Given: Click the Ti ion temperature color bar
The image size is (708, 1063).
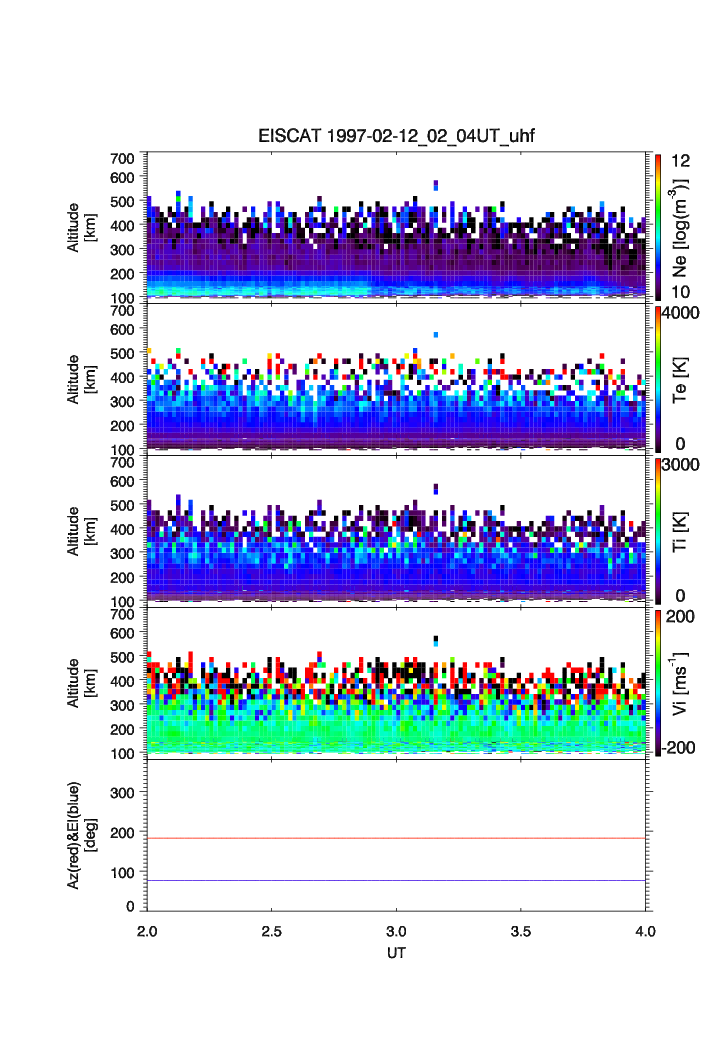Looking at the screenshot, I should tap(658, 531).
